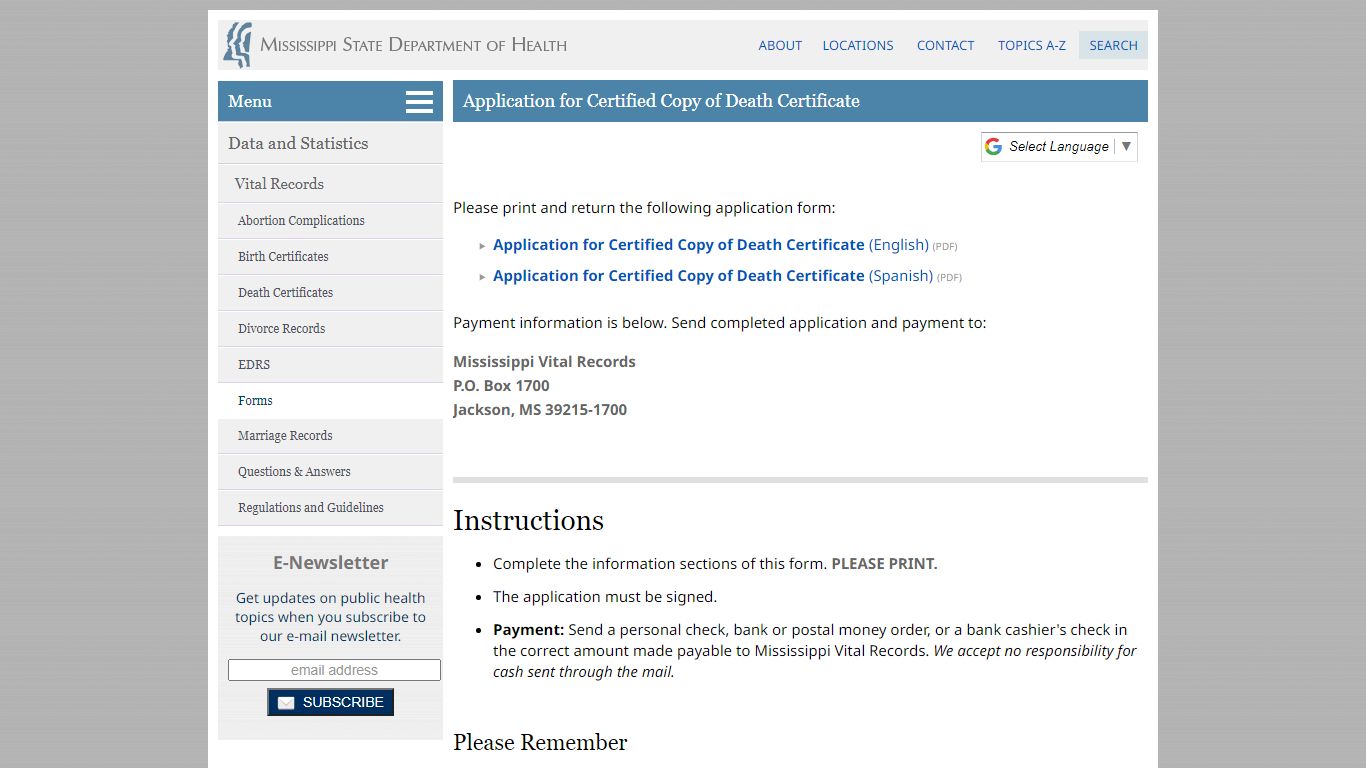
Task: Select Forms in sidebar
Action: (x=330, y=401)
